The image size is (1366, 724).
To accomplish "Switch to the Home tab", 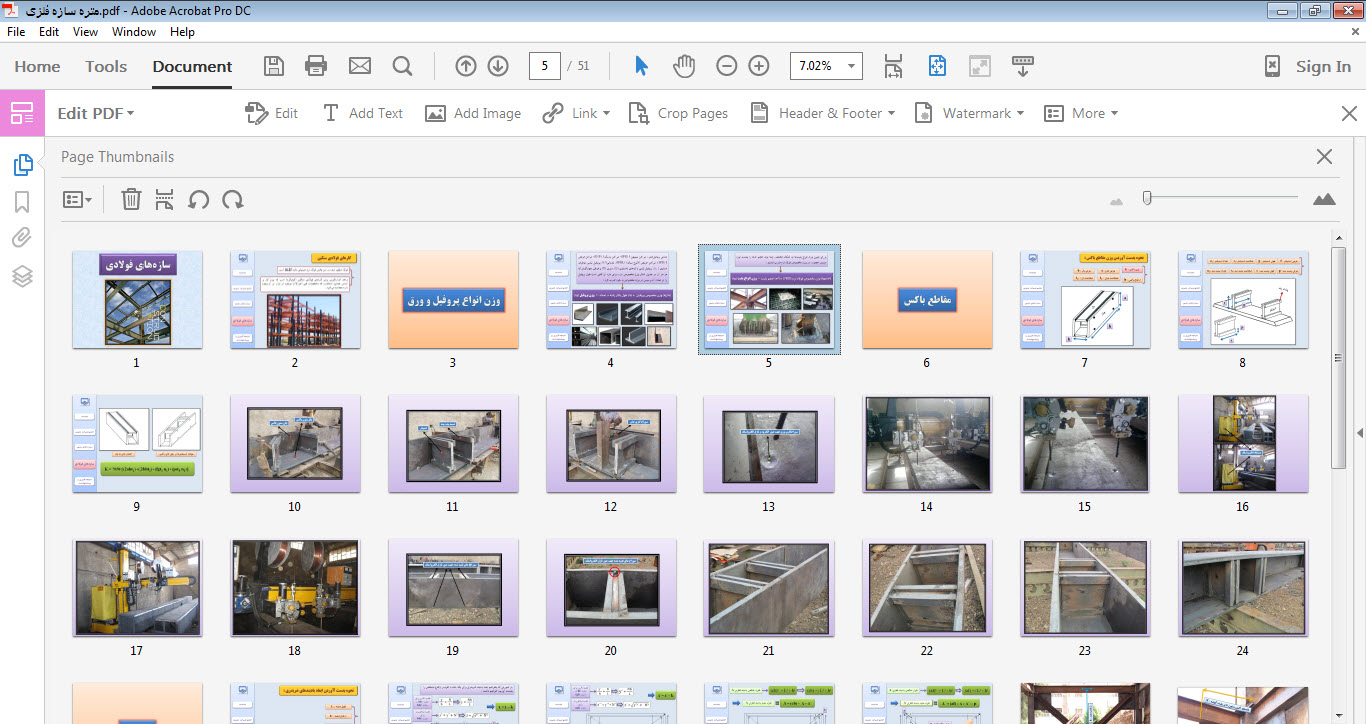I will [37, 66].
